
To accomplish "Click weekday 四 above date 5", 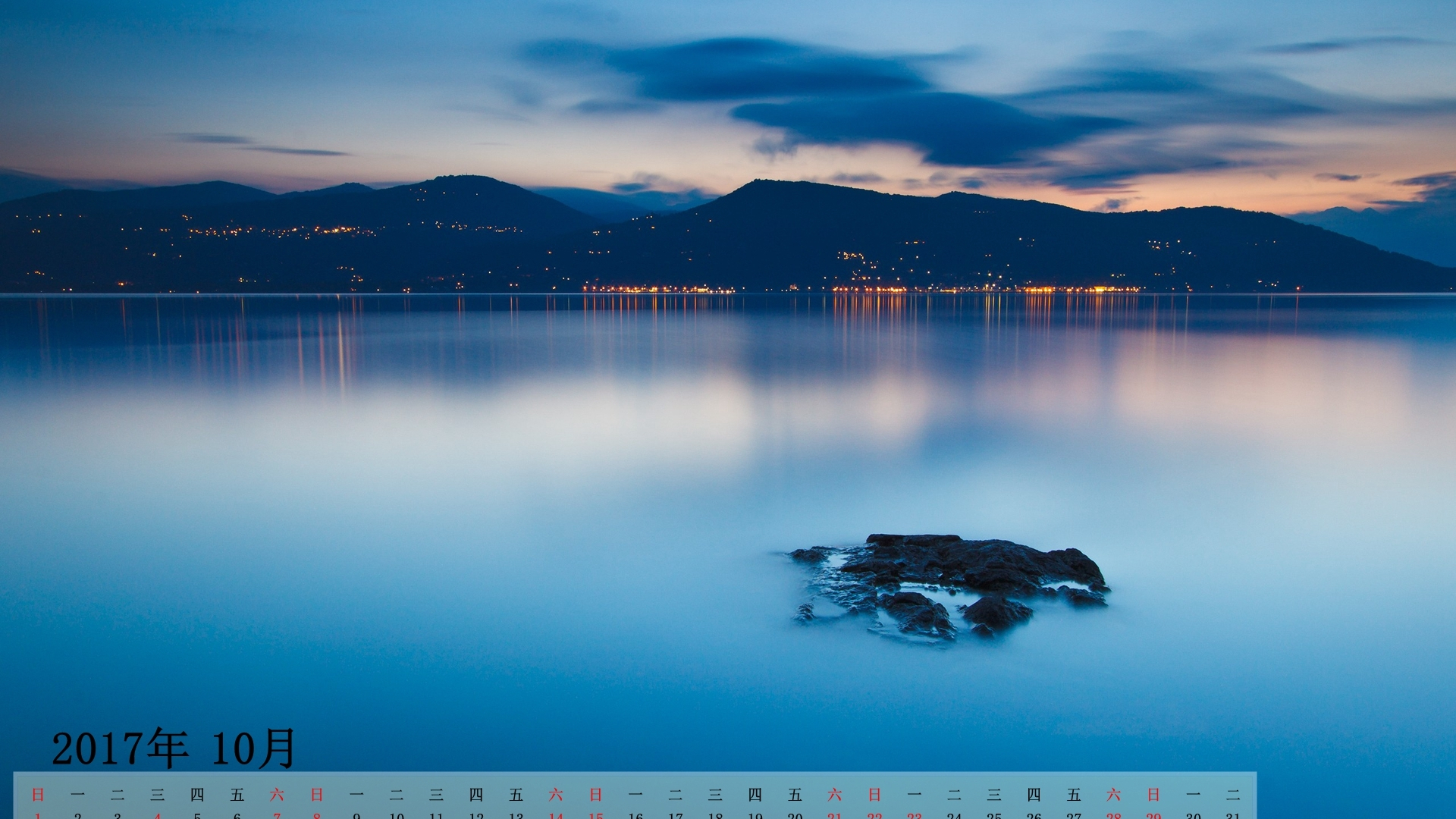I will point(197,794).
